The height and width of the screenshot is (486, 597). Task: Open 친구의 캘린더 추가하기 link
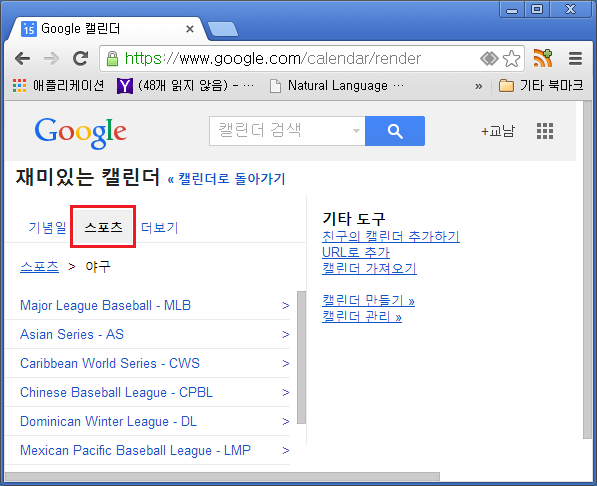(x=391, y=237)
